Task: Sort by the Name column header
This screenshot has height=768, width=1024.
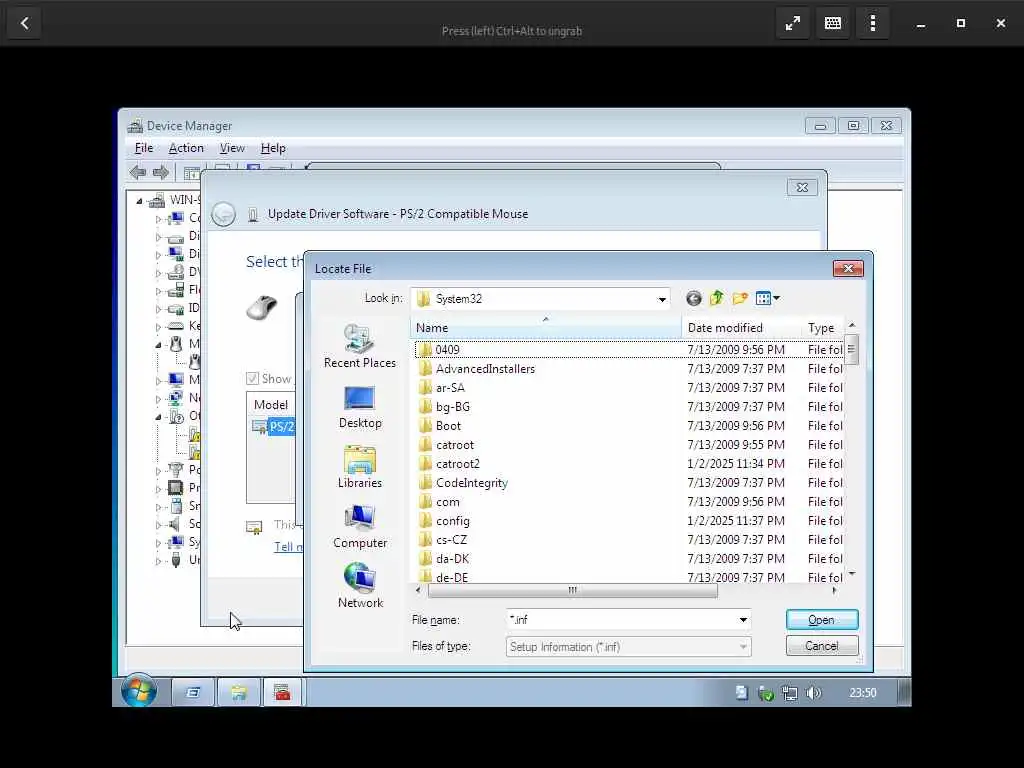Action: click(x=545, y=327)
